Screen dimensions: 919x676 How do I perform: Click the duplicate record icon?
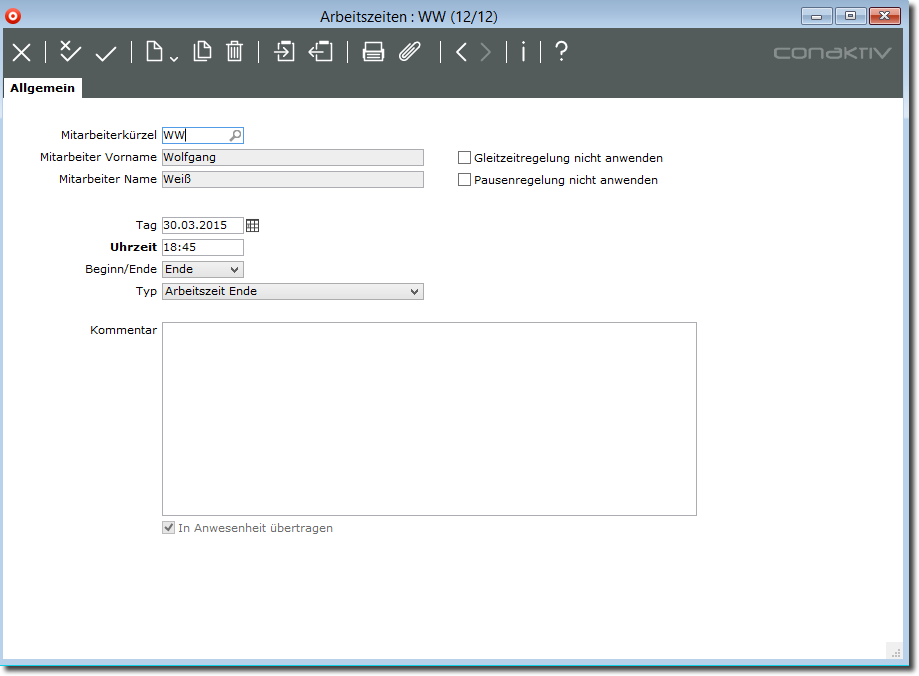pos(202,52)
